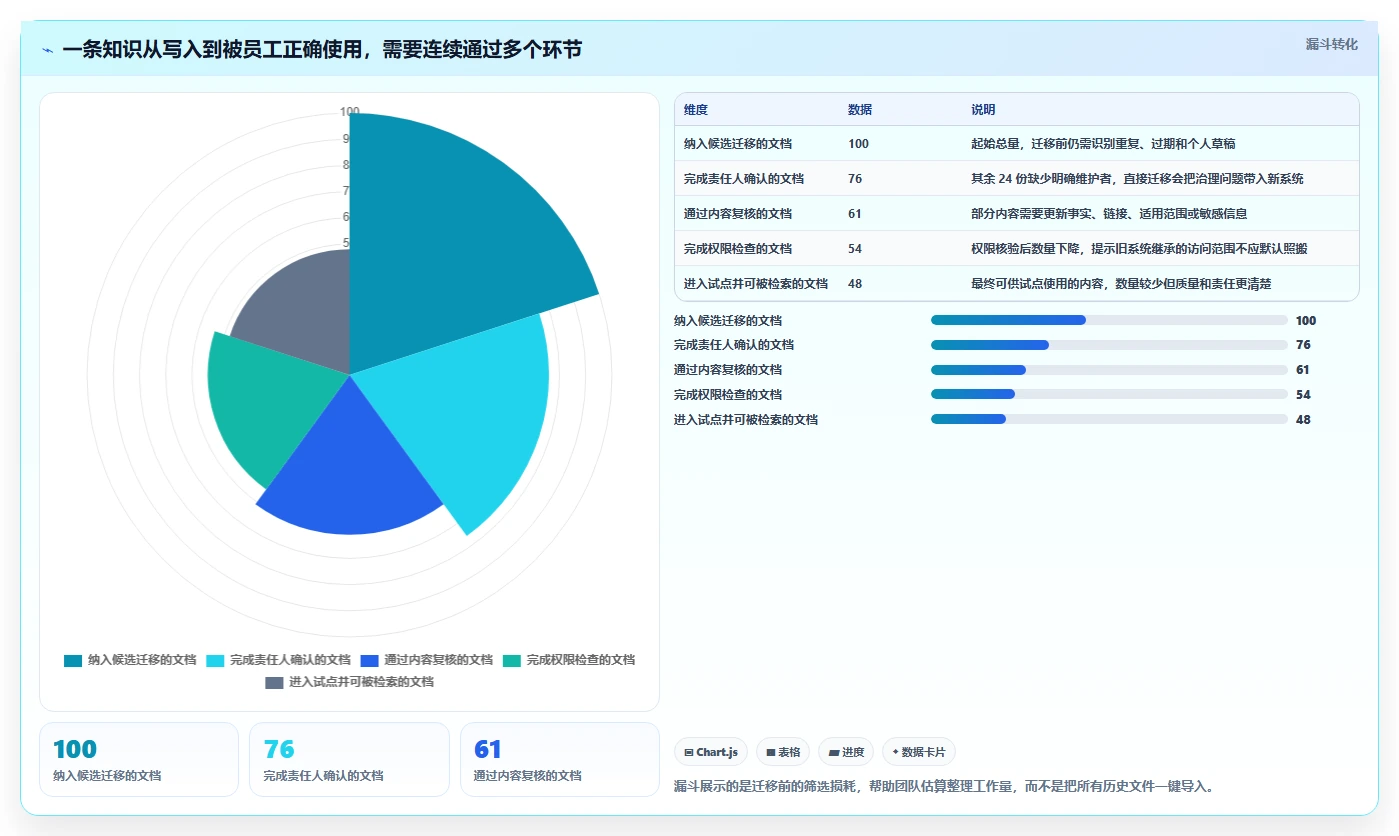Select table row 纳入候选迁移的文档
This screenshot has width=1399, height=836.
click(1017, 143)
